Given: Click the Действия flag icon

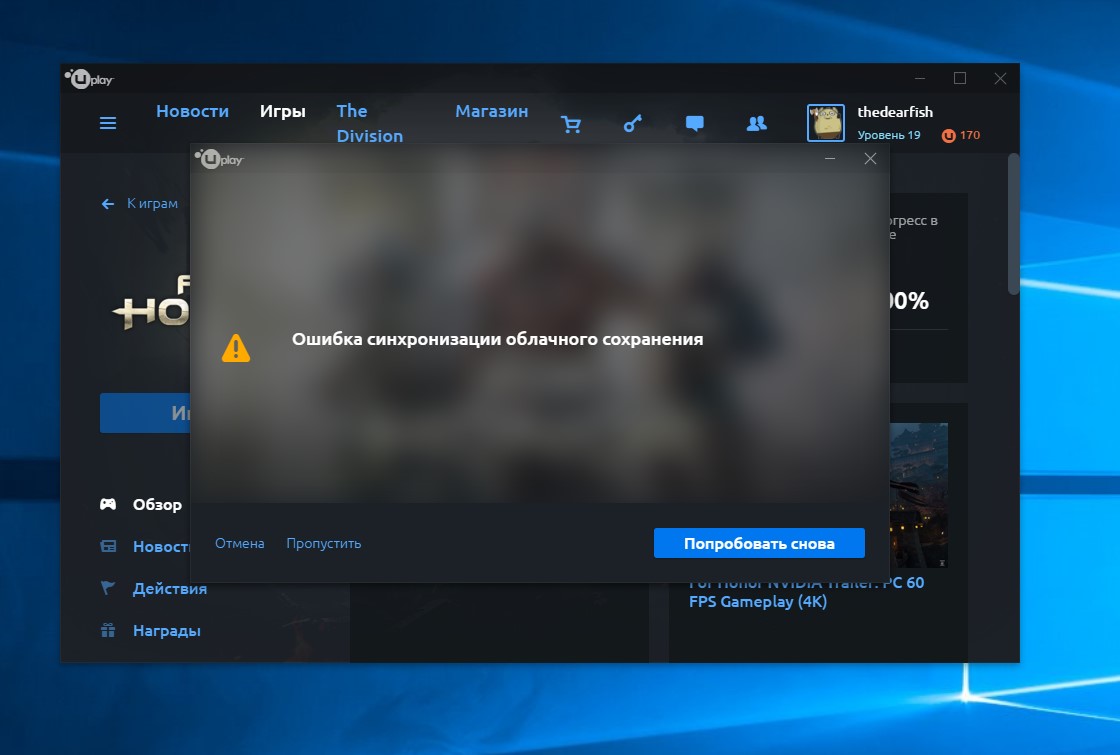Looking at the screenshot, I should point(108,588).
